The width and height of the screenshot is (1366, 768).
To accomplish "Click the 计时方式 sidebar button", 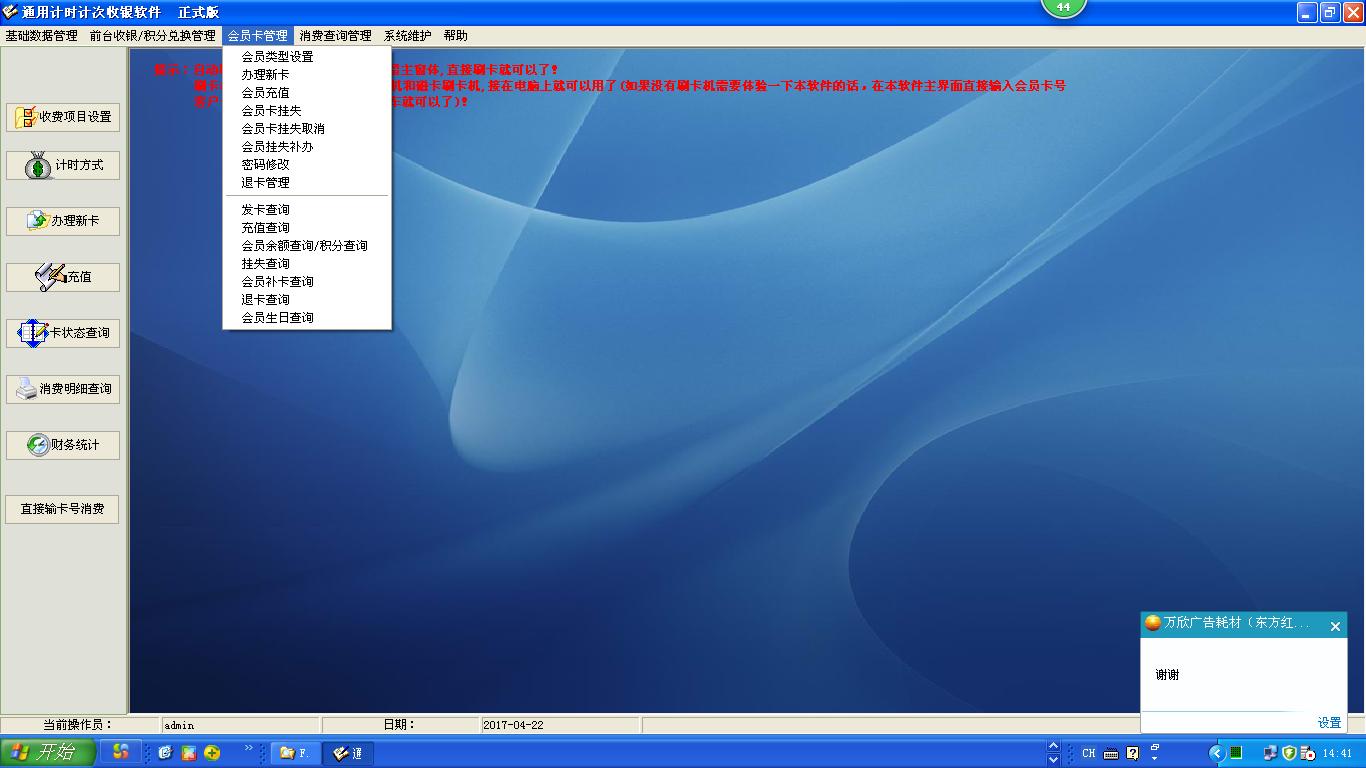I will (x=63, y=165).
